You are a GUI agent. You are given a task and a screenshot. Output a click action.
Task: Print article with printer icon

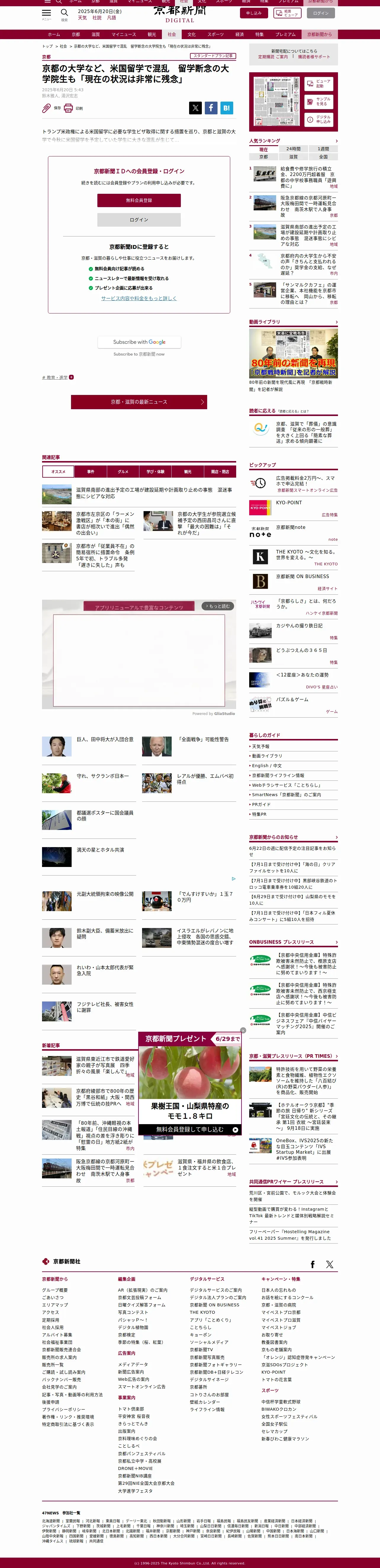click(68, 108)
